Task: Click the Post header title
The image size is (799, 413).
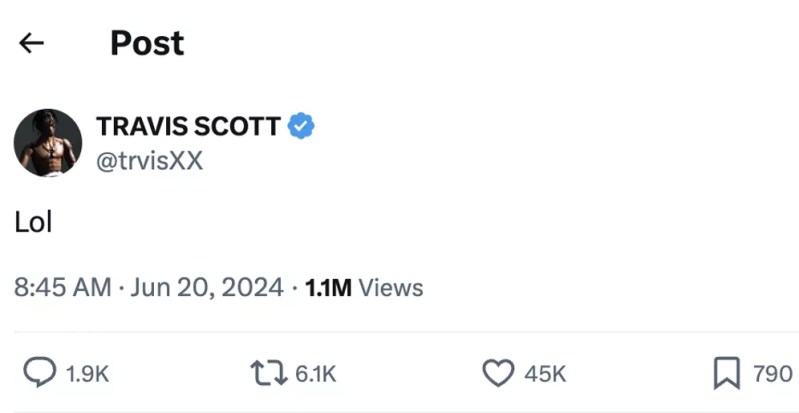Action: [147, 43]
